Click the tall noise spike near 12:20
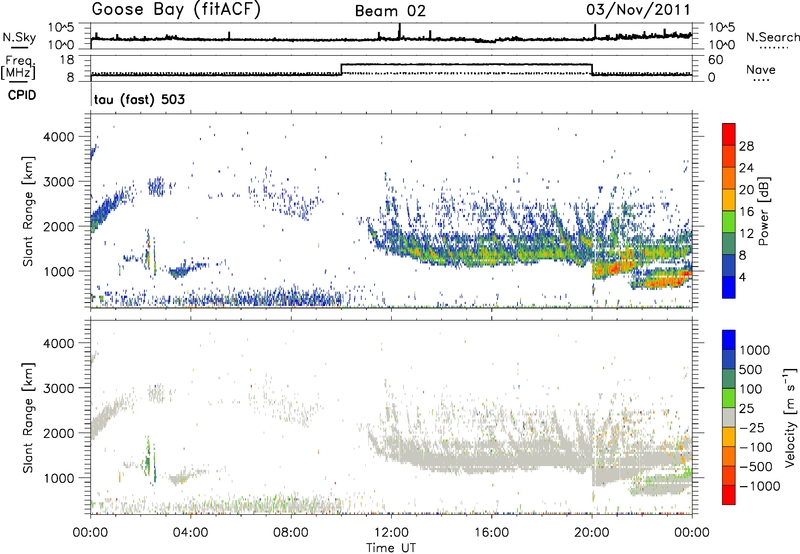Screen dimensions: 800x554 pyautogui.click(x=399, y=31)
